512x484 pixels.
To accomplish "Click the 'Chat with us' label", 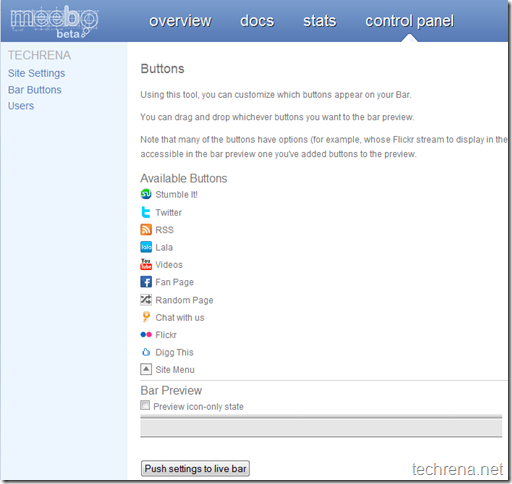I will point(180,317).
